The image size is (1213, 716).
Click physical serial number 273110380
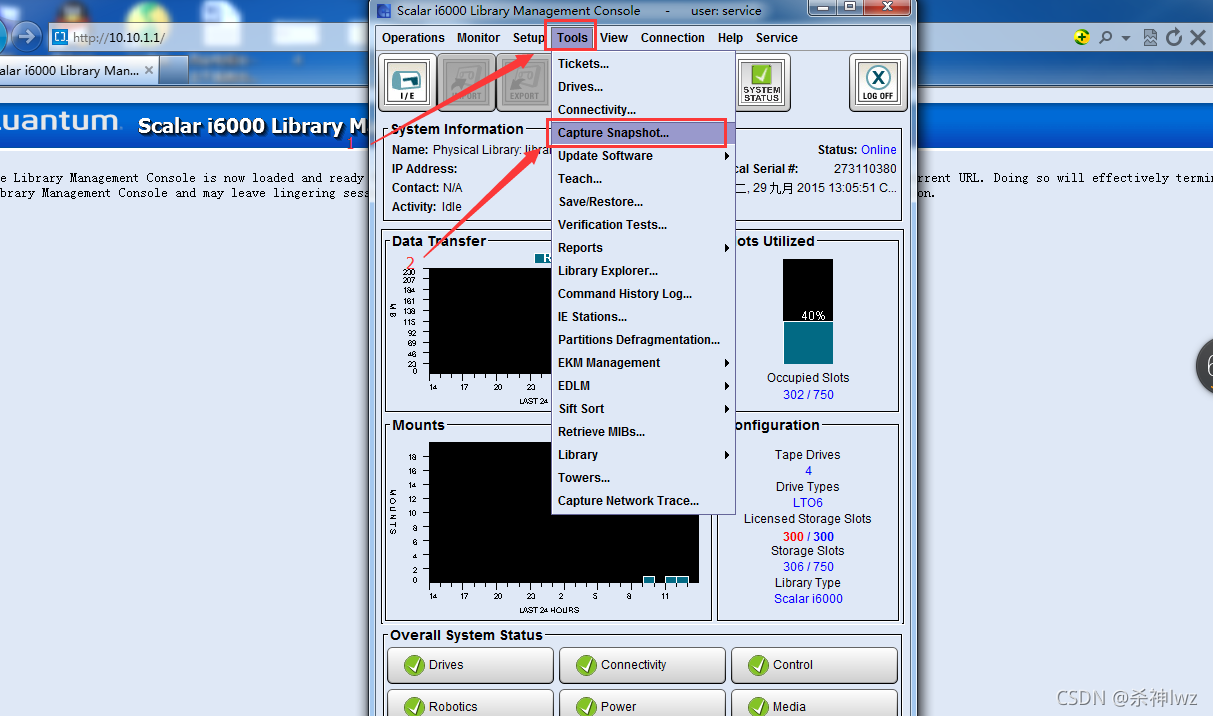click(x=865, y=169)
